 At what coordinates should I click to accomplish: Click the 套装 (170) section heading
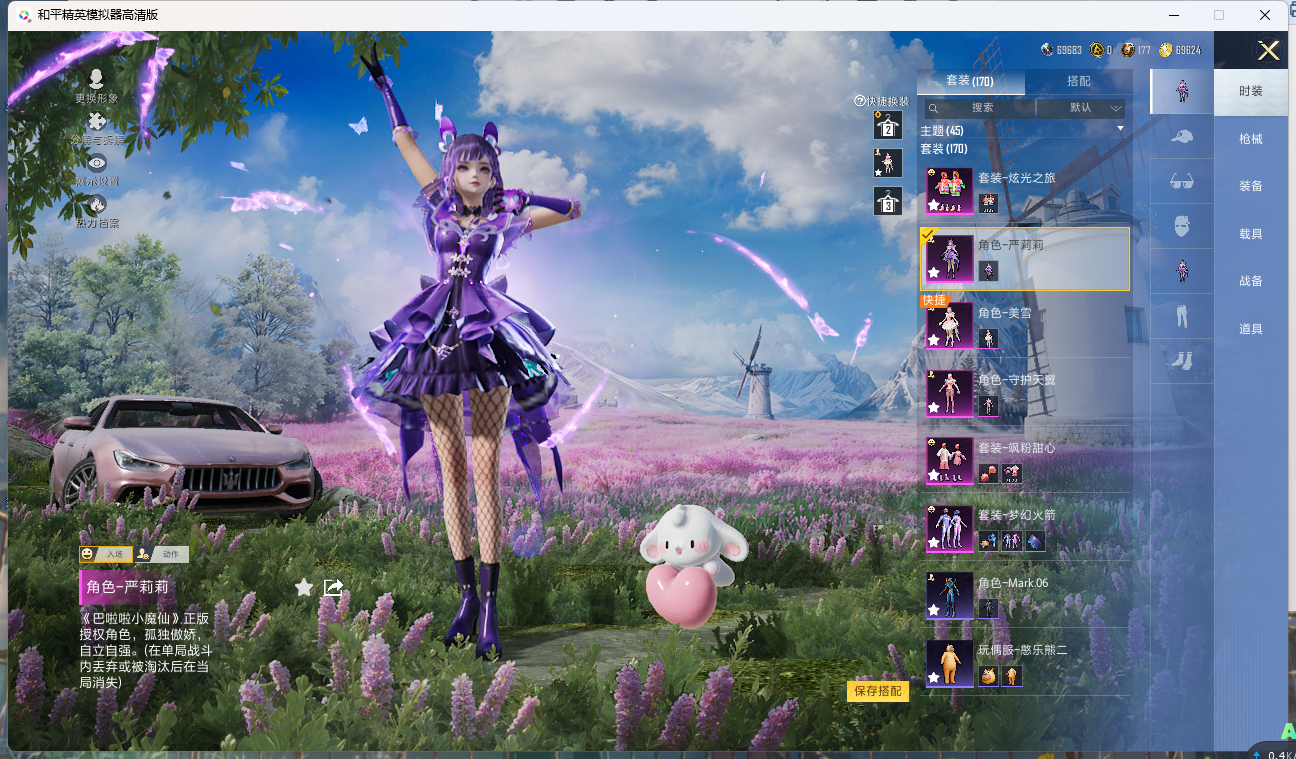pyautogui.click(x=943, y=149)
